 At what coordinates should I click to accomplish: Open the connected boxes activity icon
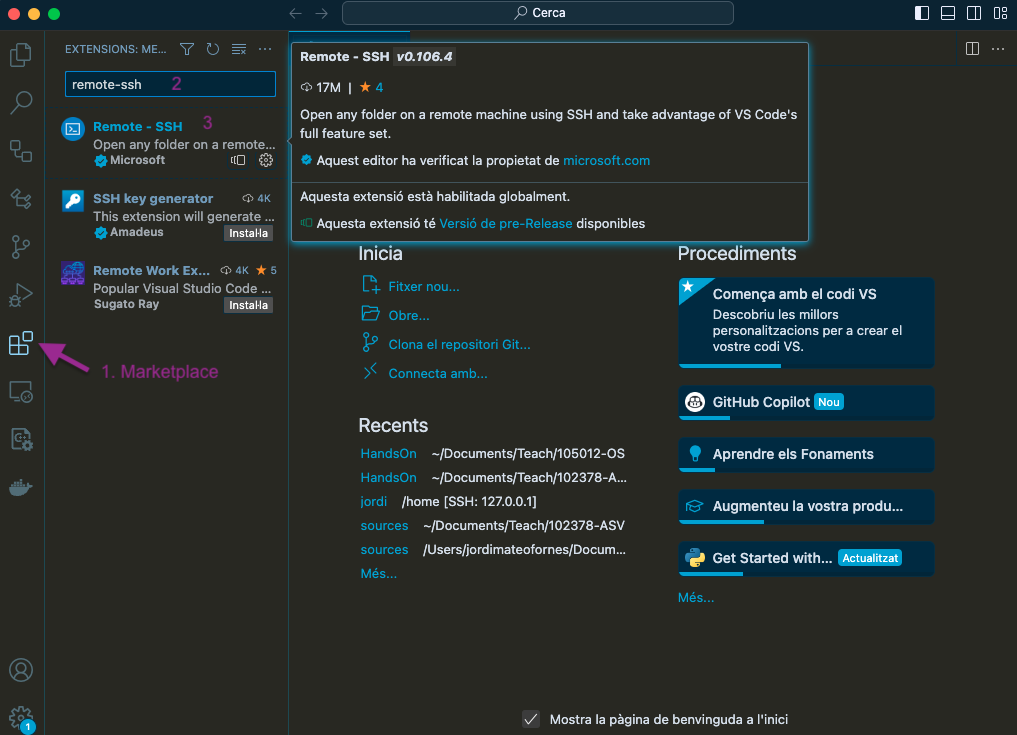pos(21,151)
